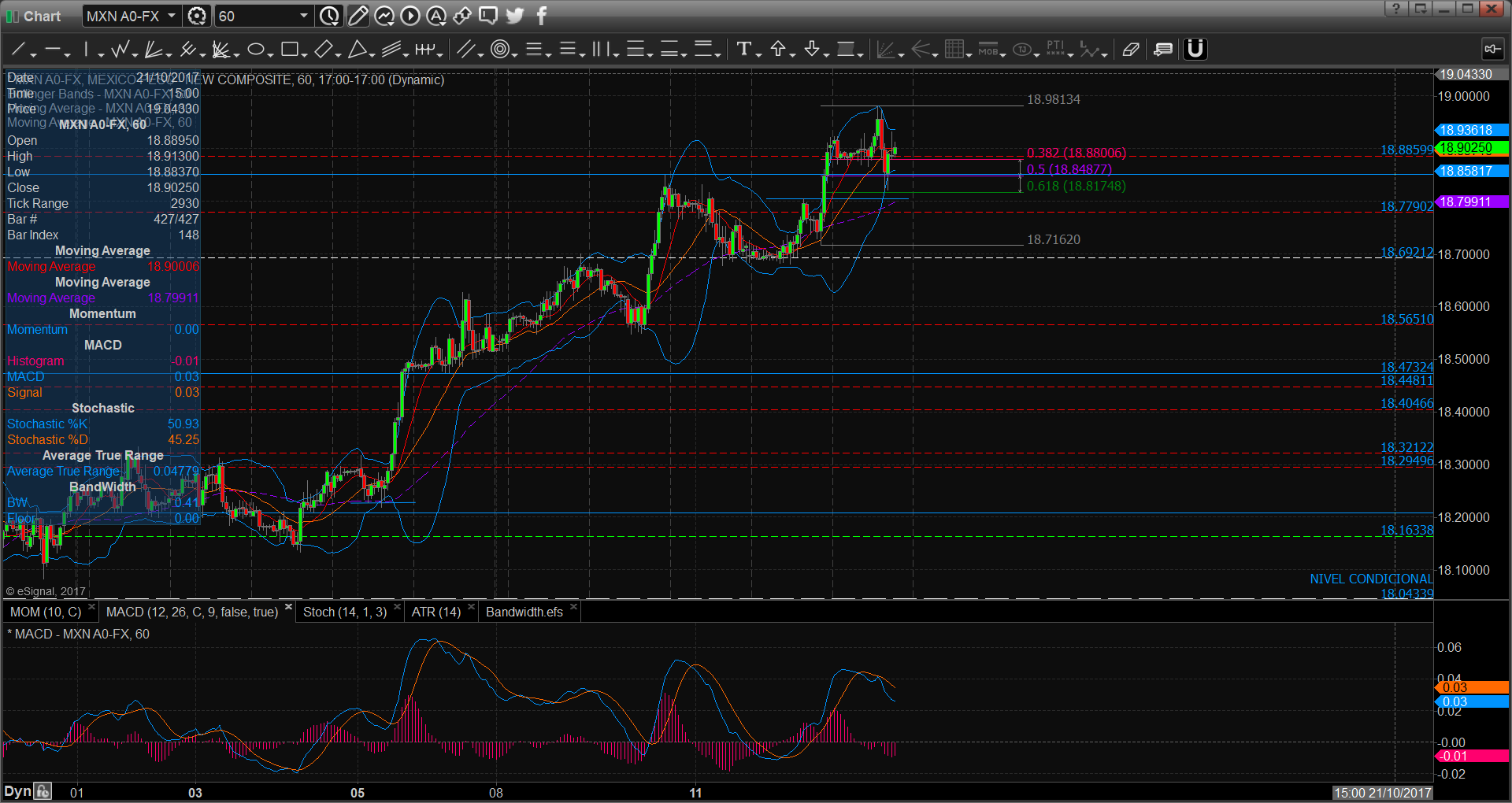Share chart via Facebook icon
This screenshot has width=1512, height=803.
tap(542, 16)
